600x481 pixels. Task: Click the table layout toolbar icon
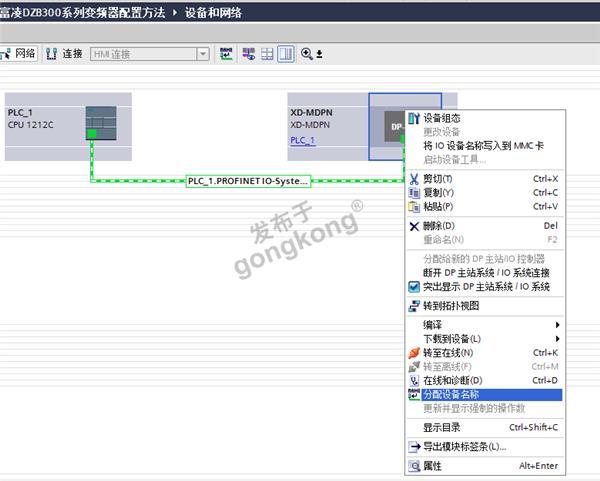point(267,54)
